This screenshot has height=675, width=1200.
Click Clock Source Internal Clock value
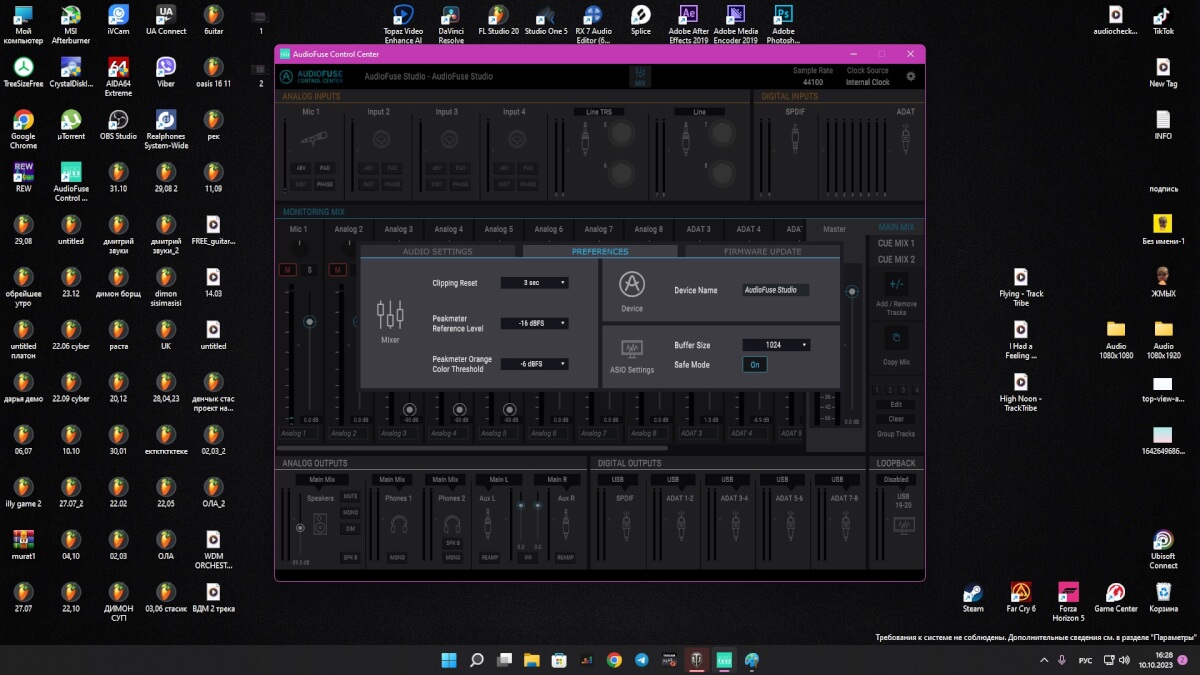pyautogui.click(x=867, y=82)
